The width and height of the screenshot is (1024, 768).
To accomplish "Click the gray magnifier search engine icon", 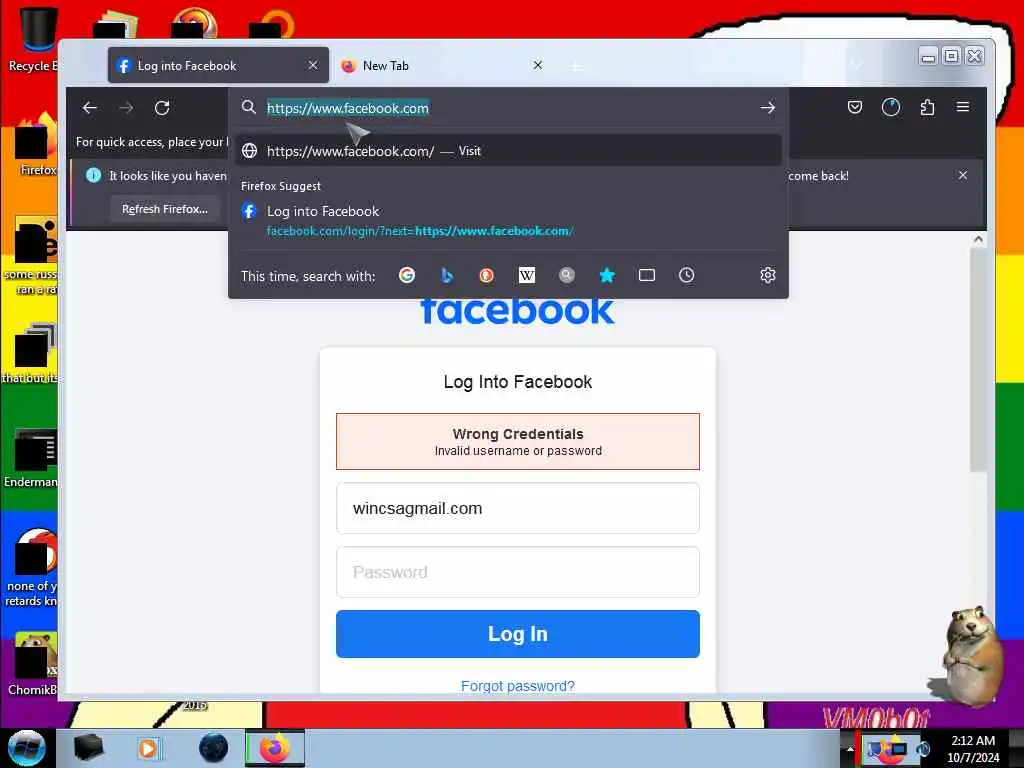I will (x=567, y=276).
